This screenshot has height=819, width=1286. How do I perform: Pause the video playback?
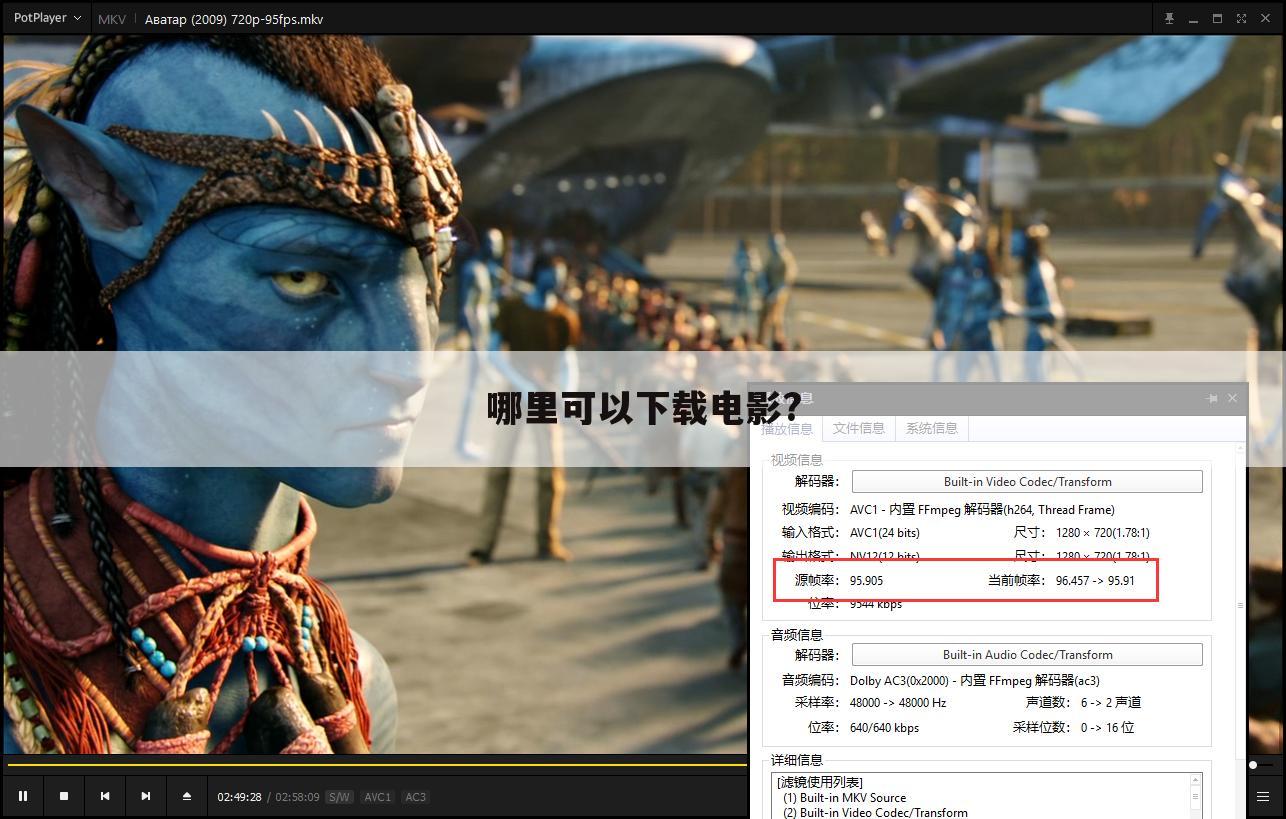click(x=23, y=796)
